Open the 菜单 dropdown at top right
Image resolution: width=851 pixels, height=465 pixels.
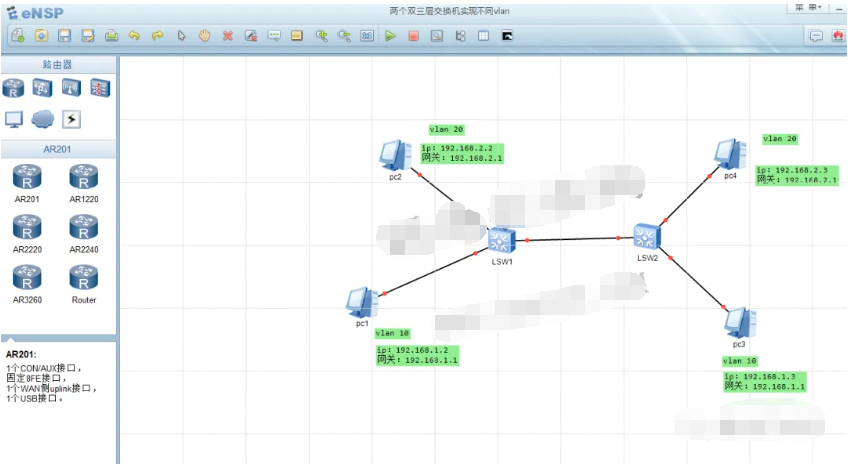[808, 8]
